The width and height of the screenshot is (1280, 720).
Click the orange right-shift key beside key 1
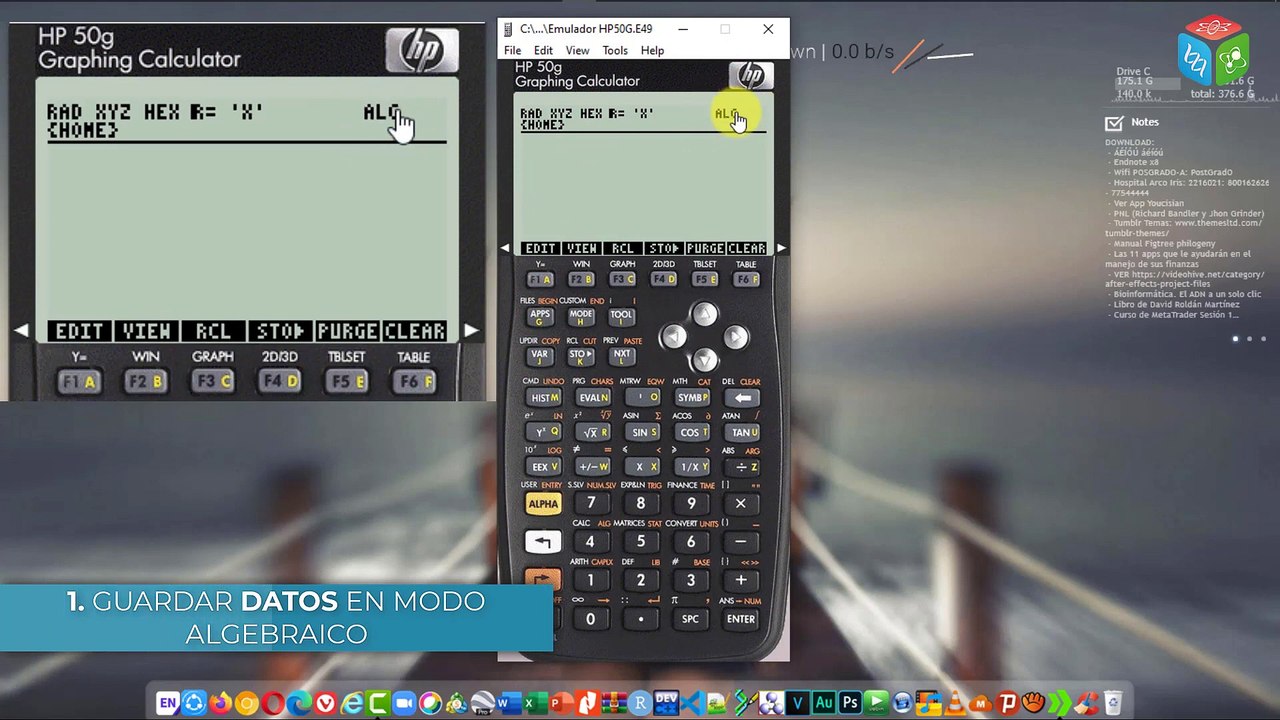[x=543, y=580]
